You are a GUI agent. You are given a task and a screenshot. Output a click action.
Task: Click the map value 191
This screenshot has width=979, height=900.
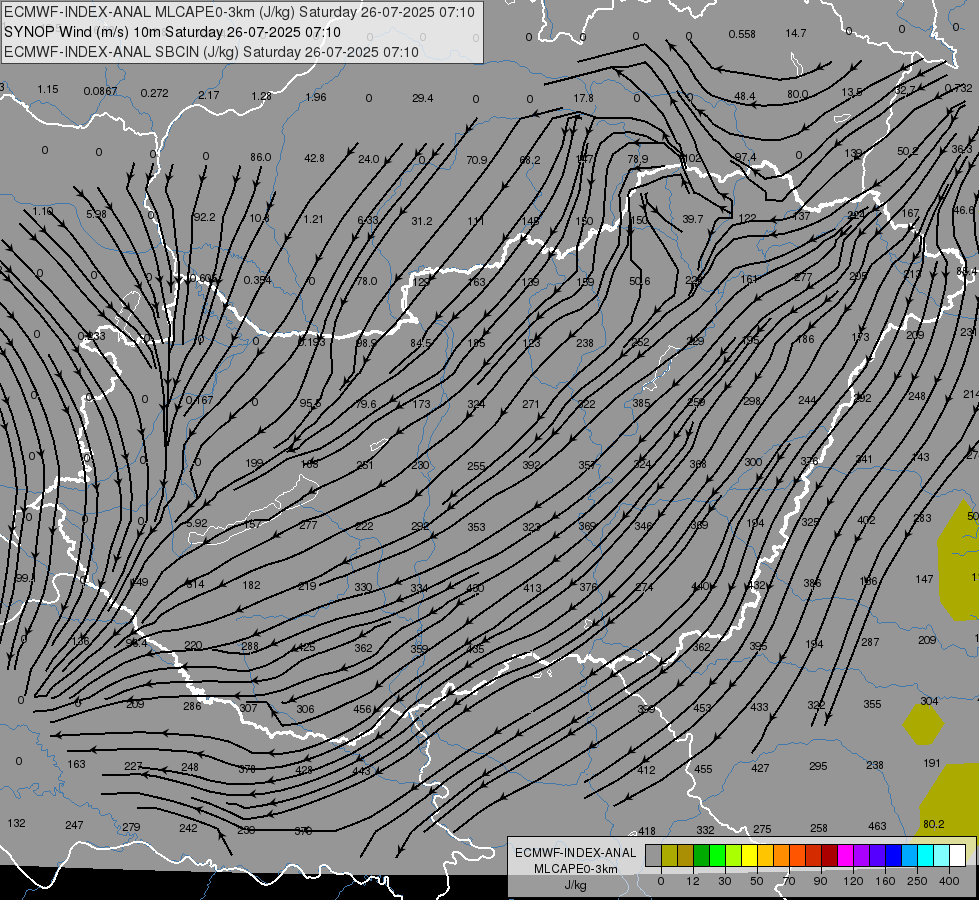point(932,763)
